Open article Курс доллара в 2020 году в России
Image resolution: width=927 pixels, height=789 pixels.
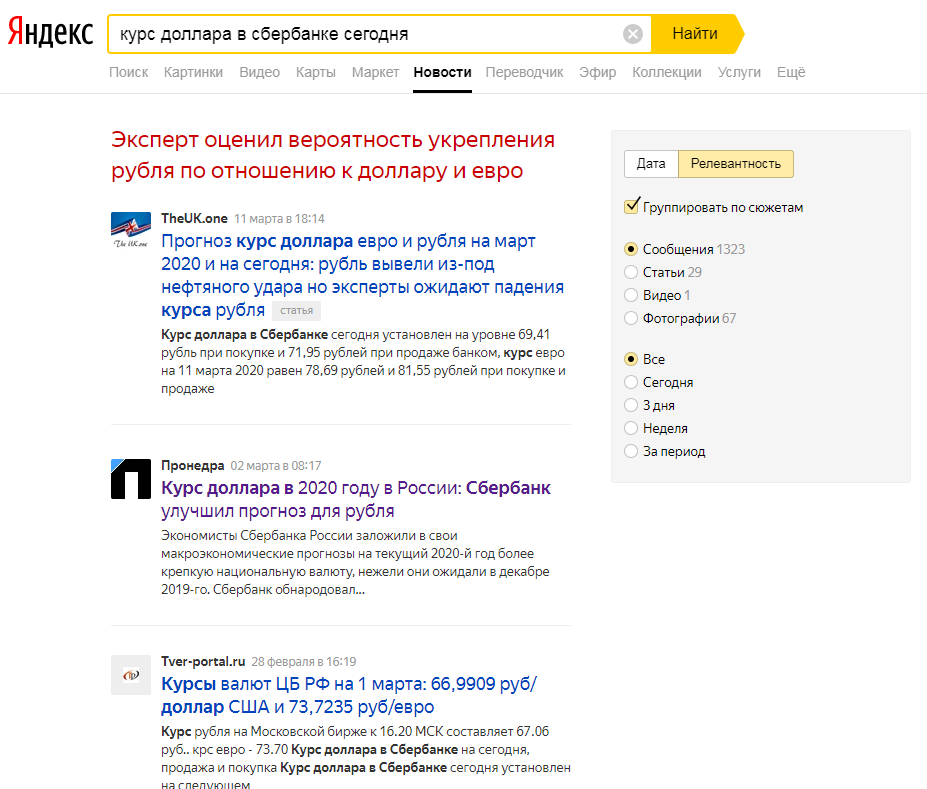click(x=356, y=499)
